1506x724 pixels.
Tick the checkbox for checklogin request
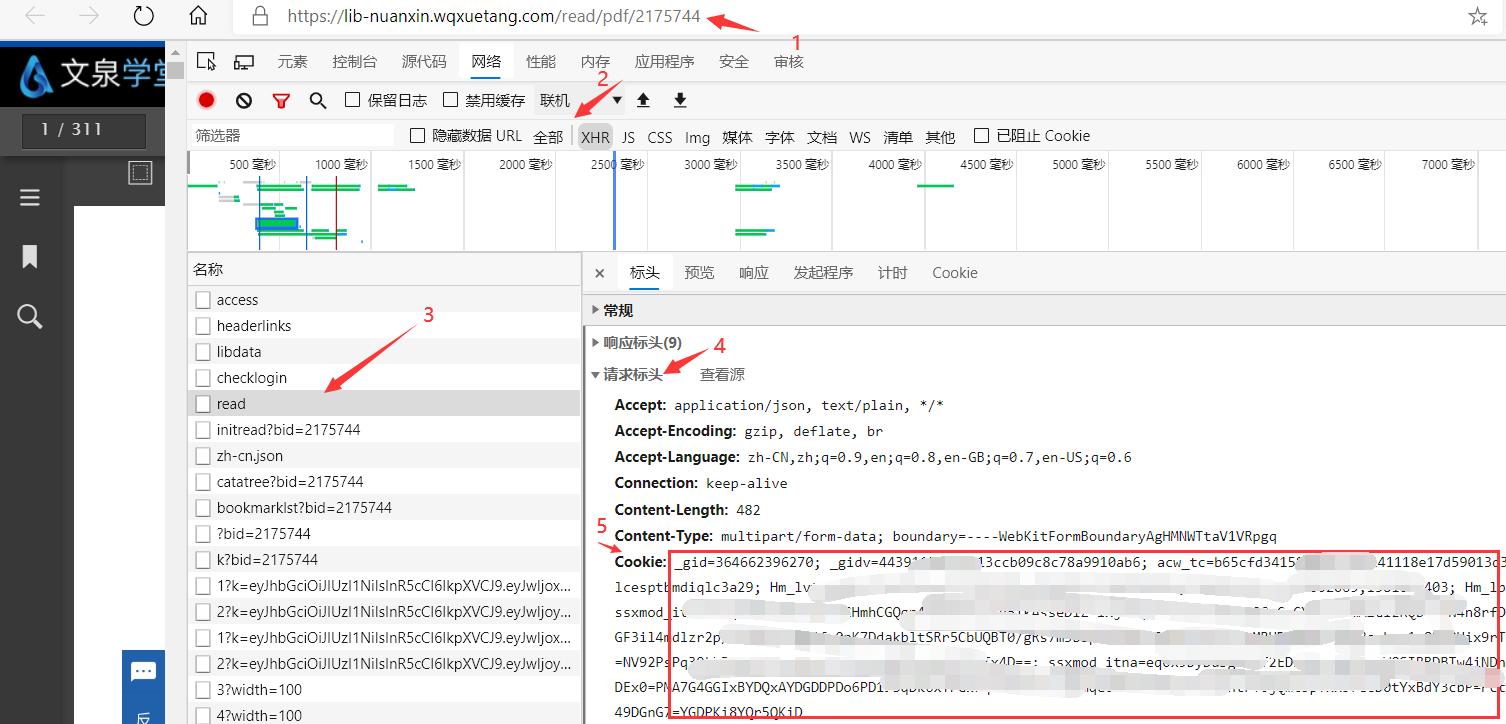click(203, 378)
